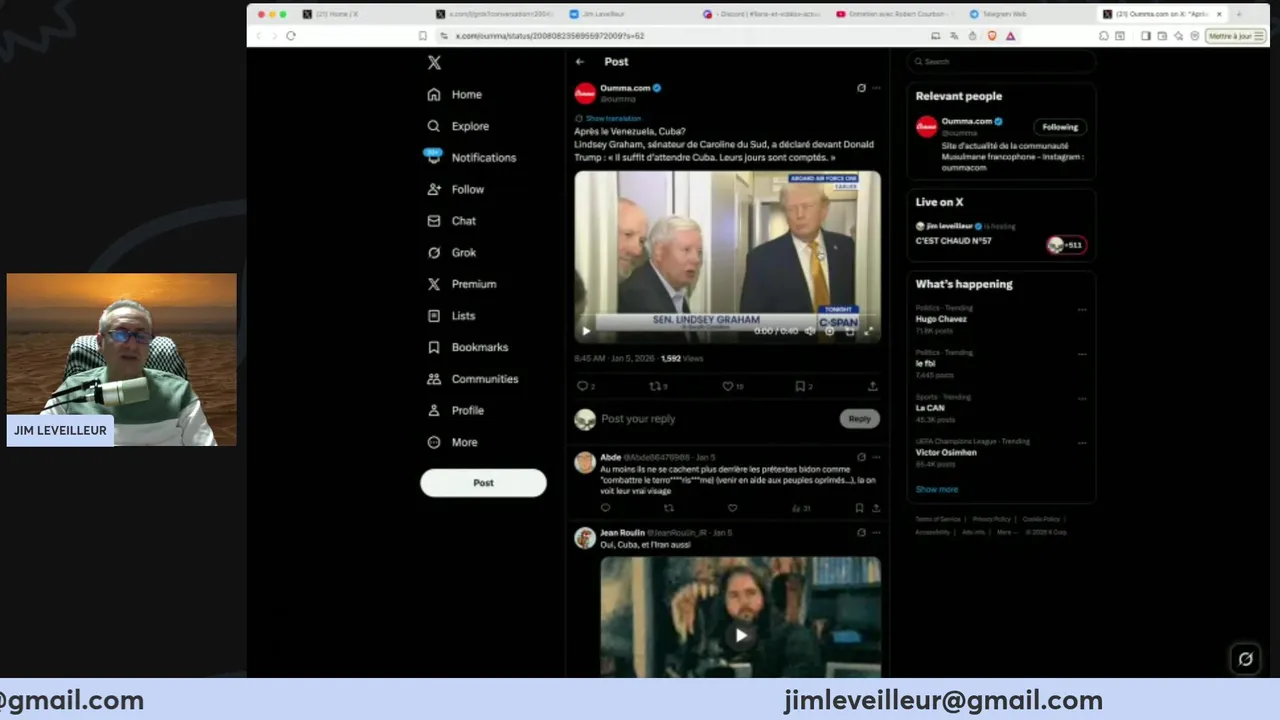This screenshot has height=720, width=1280.
Task: Open Victor Osimhen trending topic
Action: [946, 452]
